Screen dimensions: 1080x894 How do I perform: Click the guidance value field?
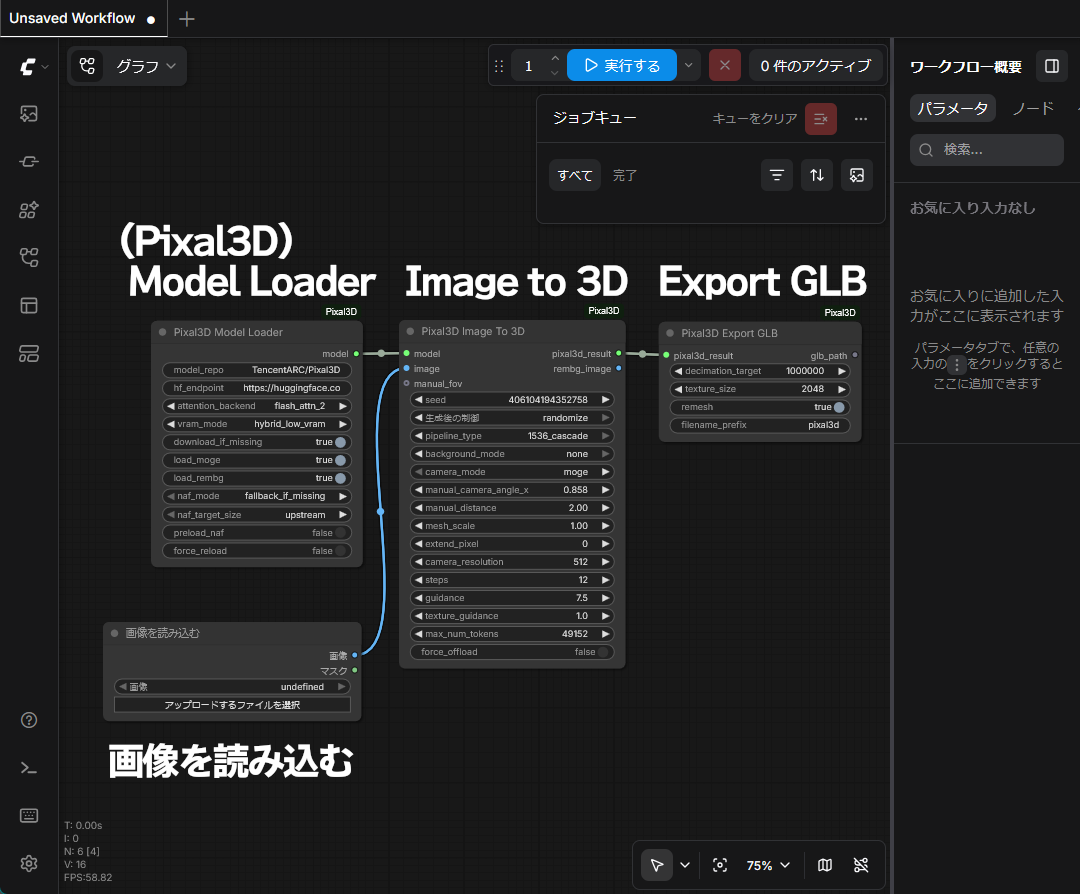point(512,598)
